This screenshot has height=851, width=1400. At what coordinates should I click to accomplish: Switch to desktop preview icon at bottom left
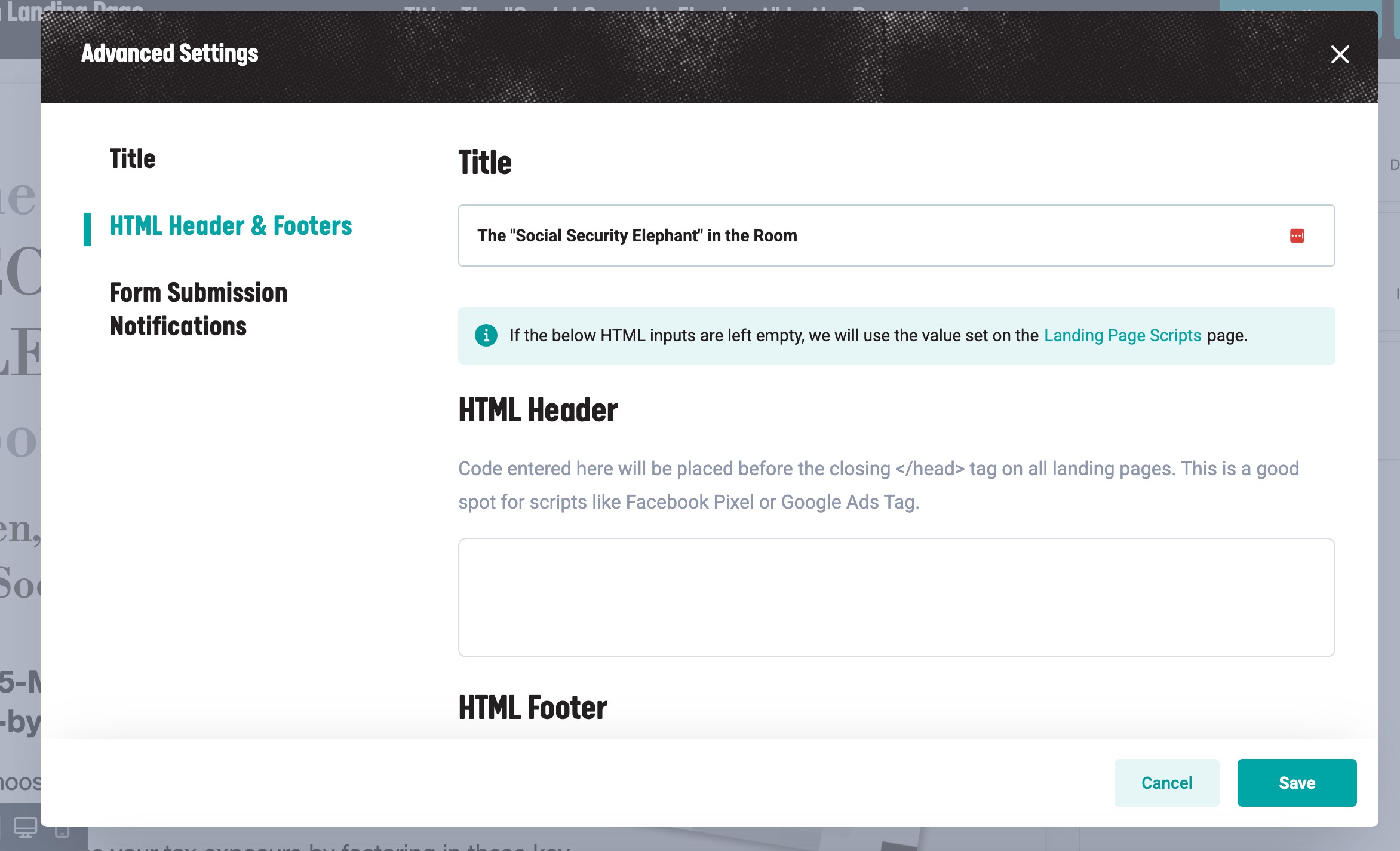(25, 828)
